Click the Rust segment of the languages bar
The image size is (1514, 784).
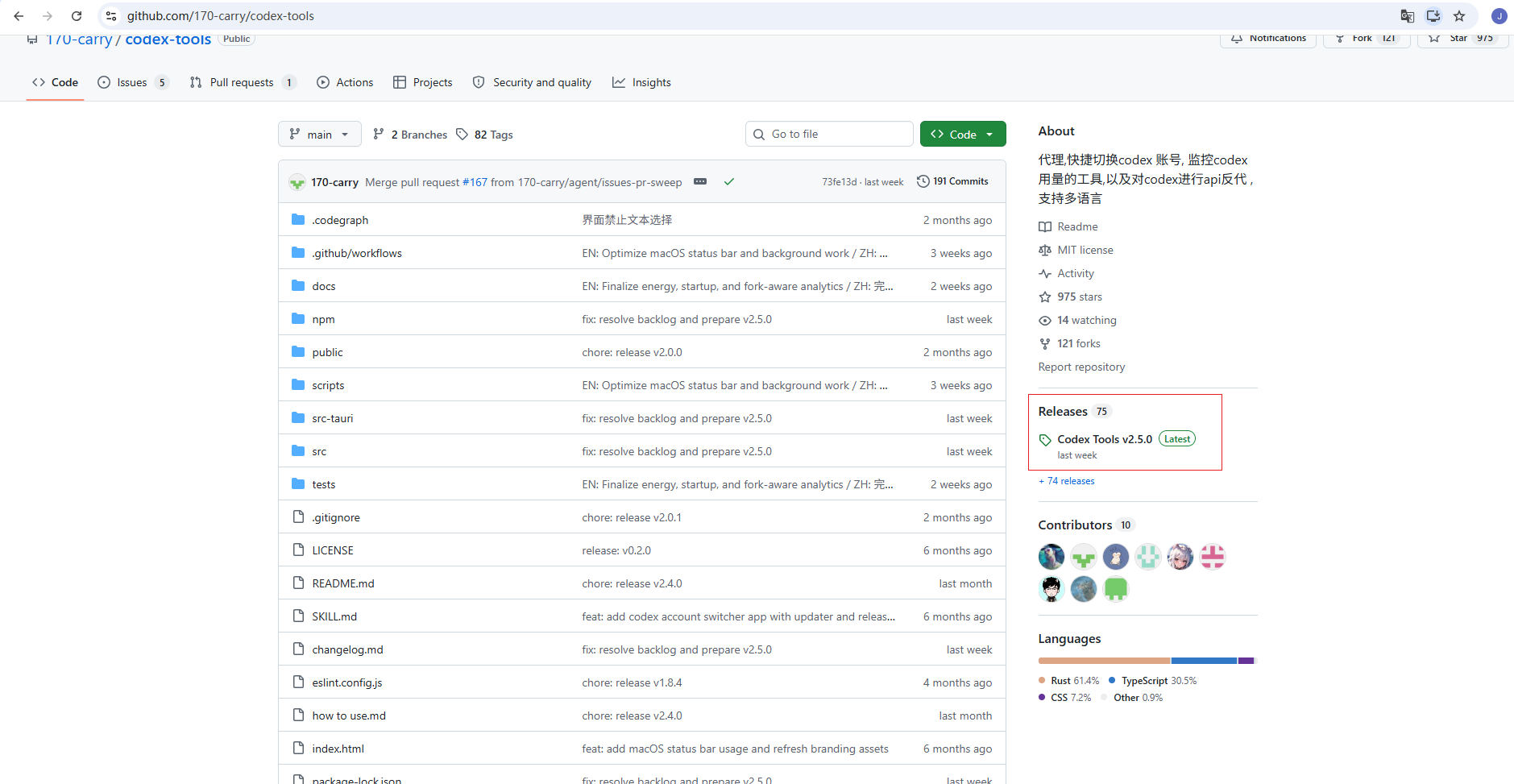pyautogui.click(x=1104, y=661)
